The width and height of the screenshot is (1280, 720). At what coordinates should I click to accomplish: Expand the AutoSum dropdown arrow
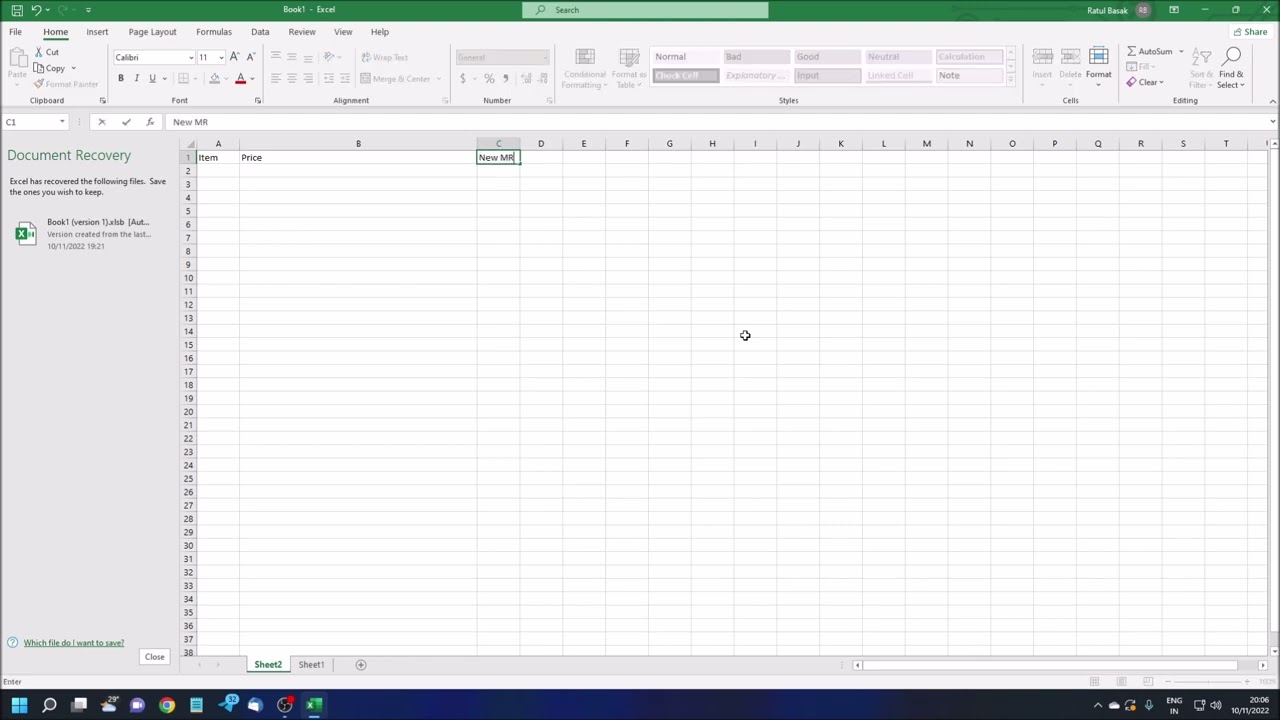click(x=1181, y=51)
